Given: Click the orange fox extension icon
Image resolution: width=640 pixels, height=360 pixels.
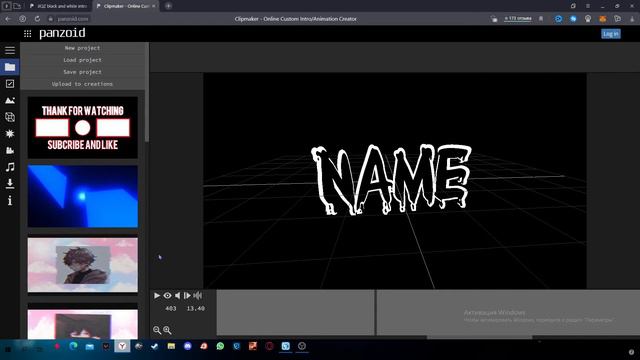Looking at the screenshot, I should (x=602, y=19).
